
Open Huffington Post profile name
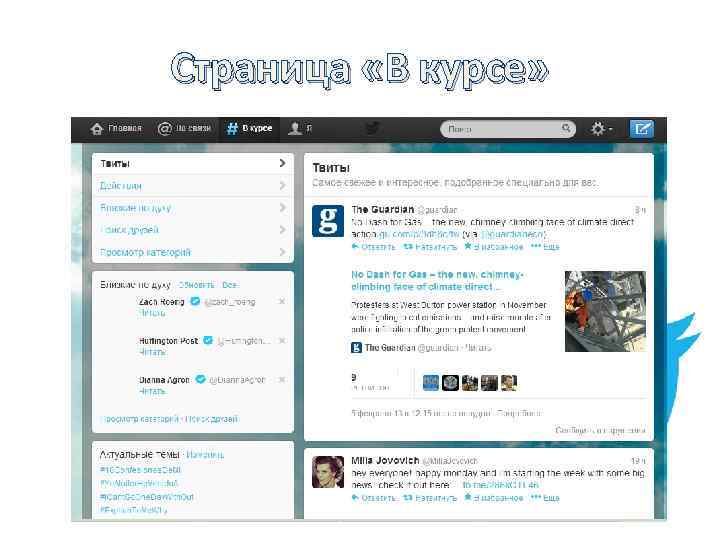(x=169, y=341)
